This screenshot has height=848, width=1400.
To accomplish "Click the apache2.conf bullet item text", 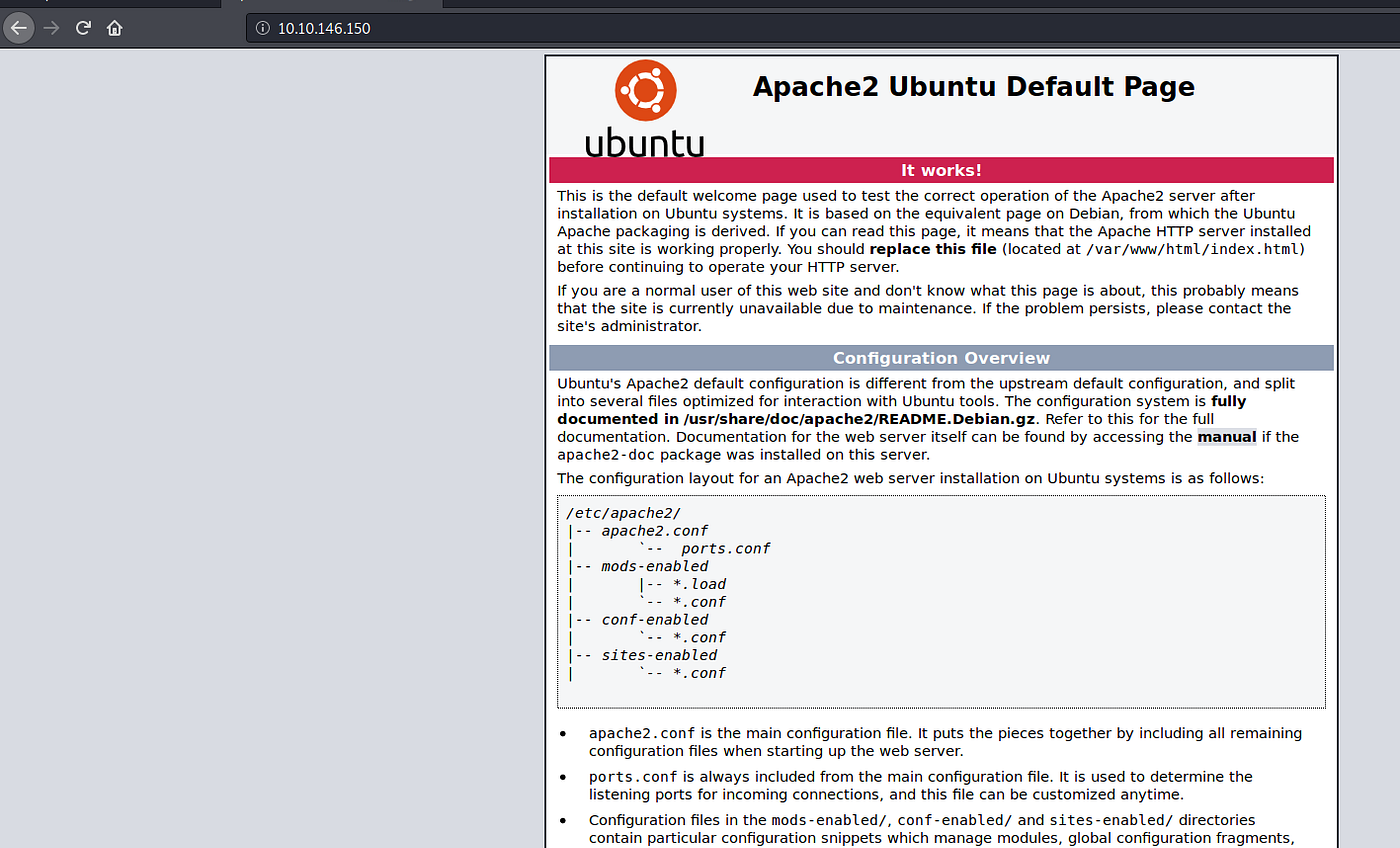I will click(945, 742).
